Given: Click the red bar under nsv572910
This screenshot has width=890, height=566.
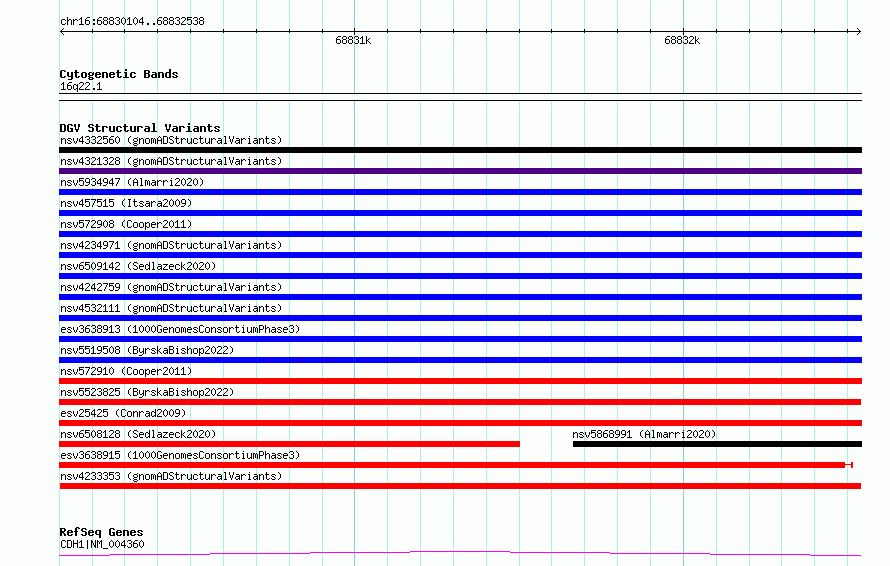Looking at the screenshot, I should click(460, 381).
